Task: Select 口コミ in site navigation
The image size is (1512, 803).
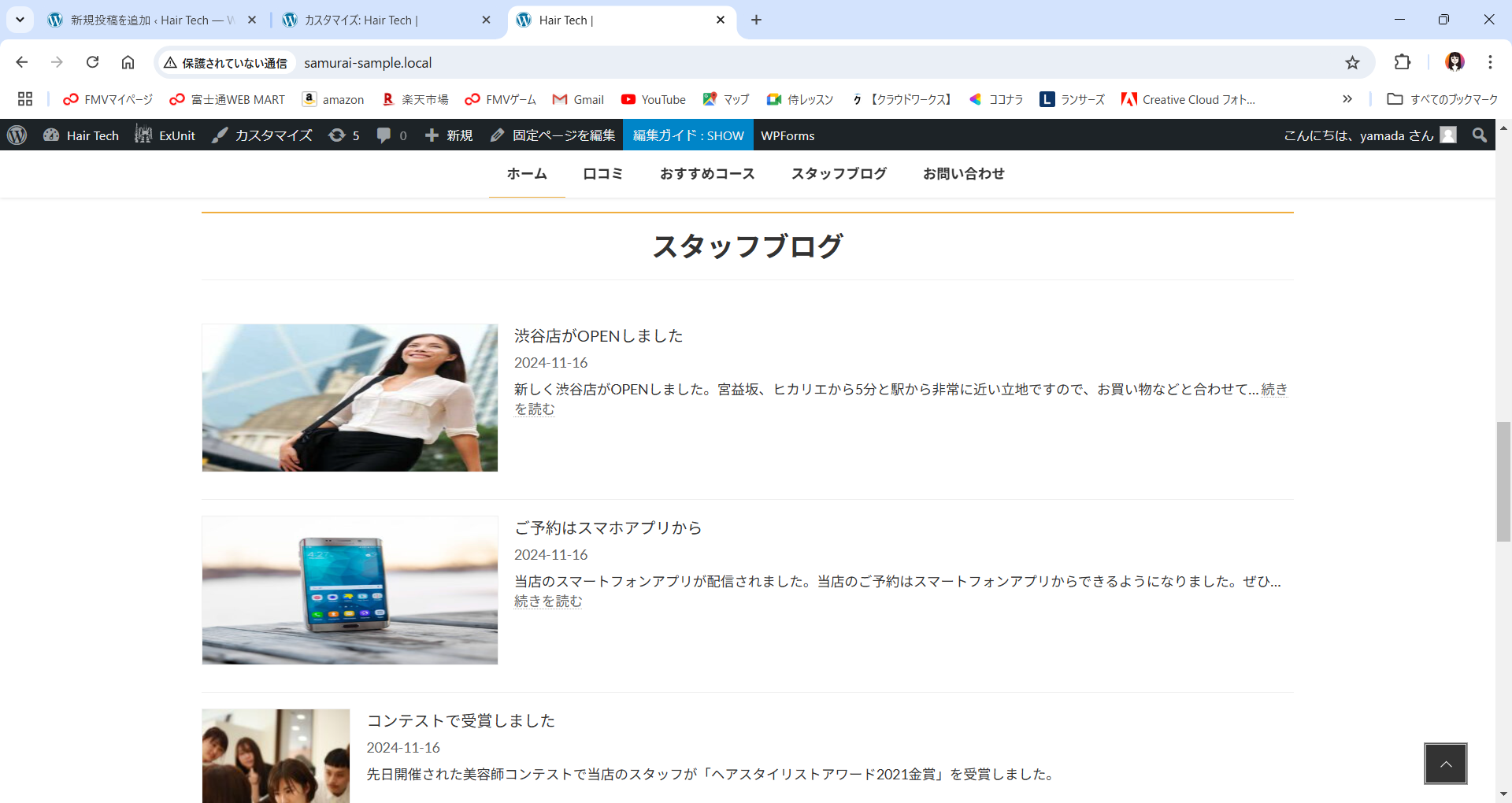Action: tap(603, 173)
